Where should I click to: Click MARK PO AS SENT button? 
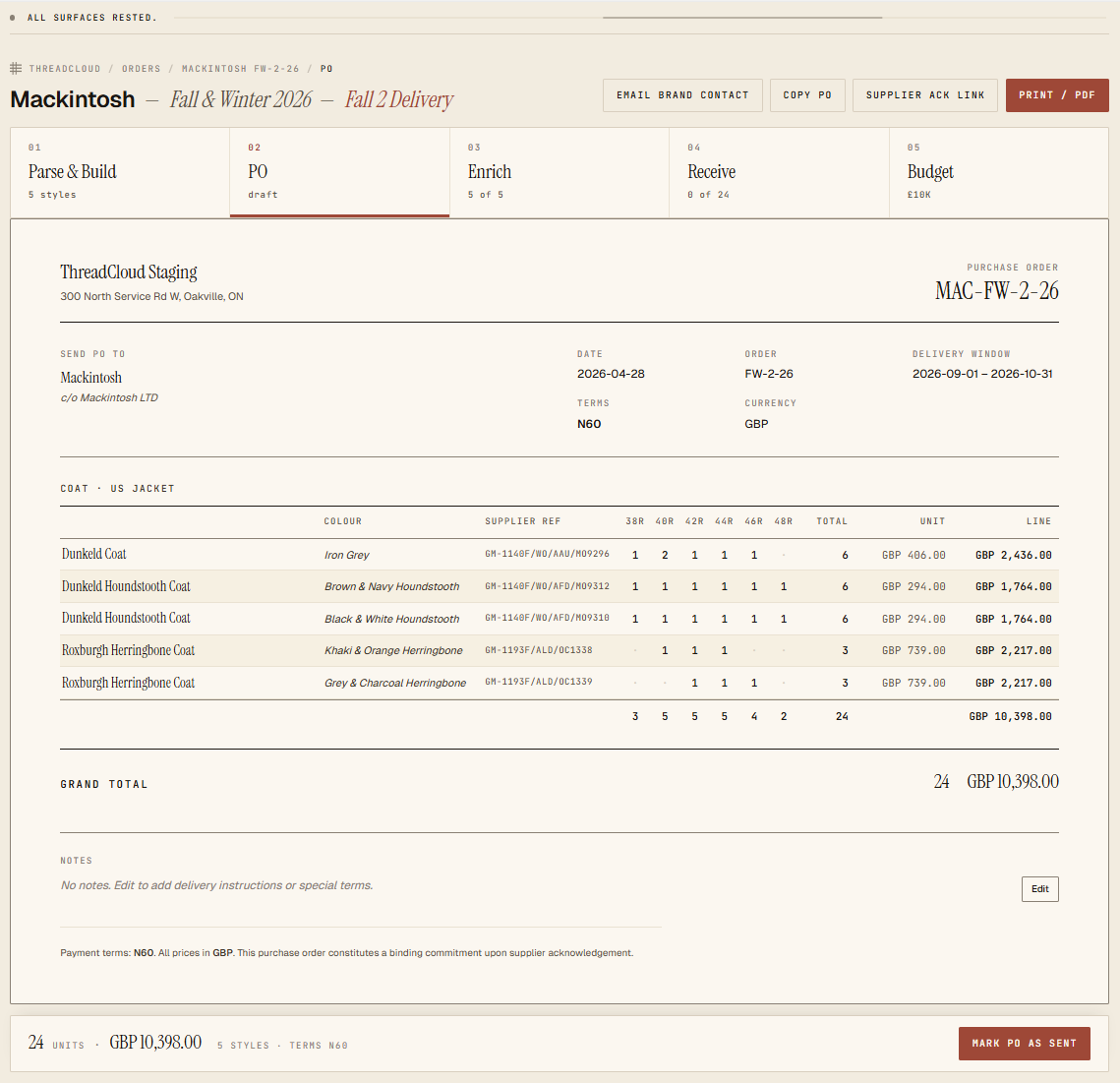tap(1025, 1044)
